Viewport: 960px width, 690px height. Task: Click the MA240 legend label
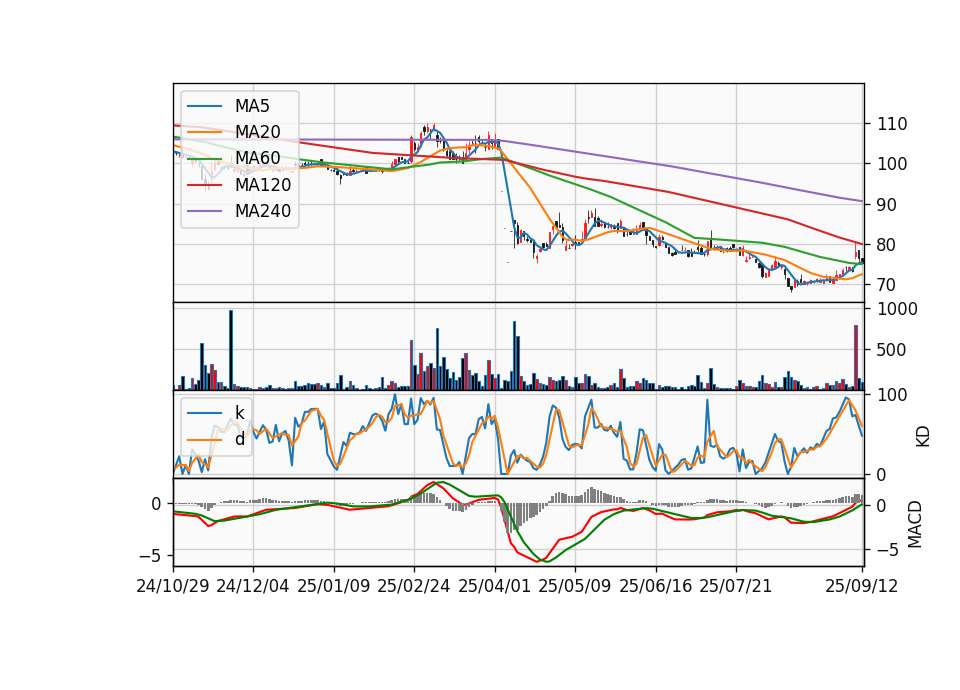click(x=263, y=211)
